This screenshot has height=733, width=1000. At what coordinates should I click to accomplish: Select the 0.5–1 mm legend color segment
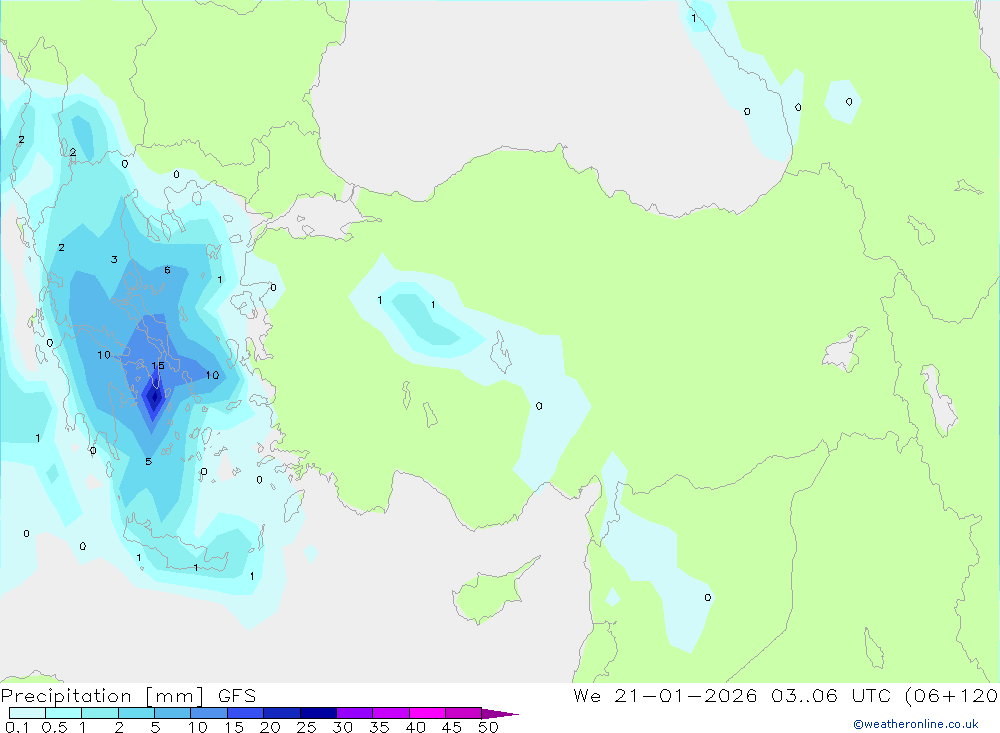[x=63, y=713]
